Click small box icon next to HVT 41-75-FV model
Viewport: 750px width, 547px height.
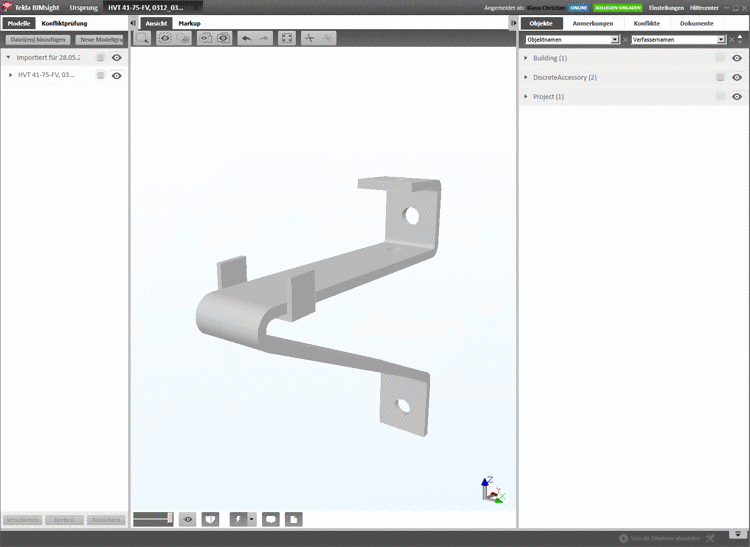point(100,75)
